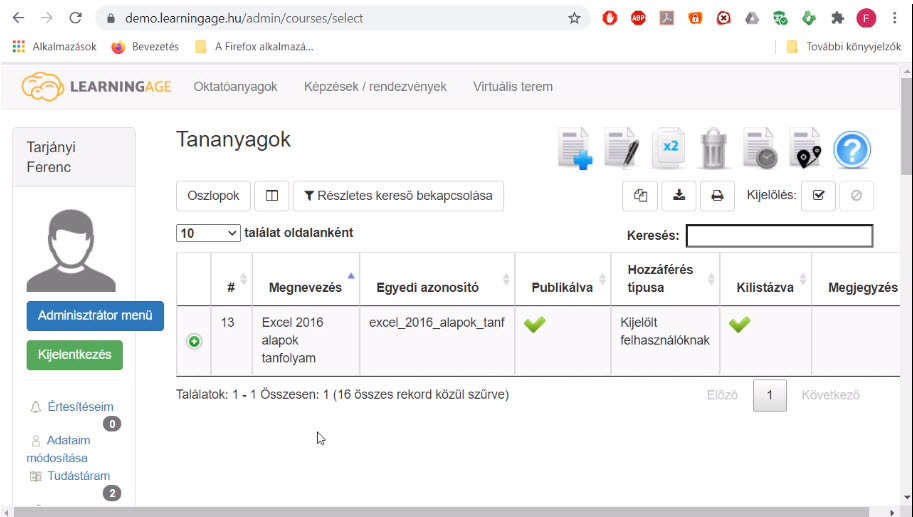
Task: Select all rows with Kijelölés checkbox button
Action: coord(818,196)
